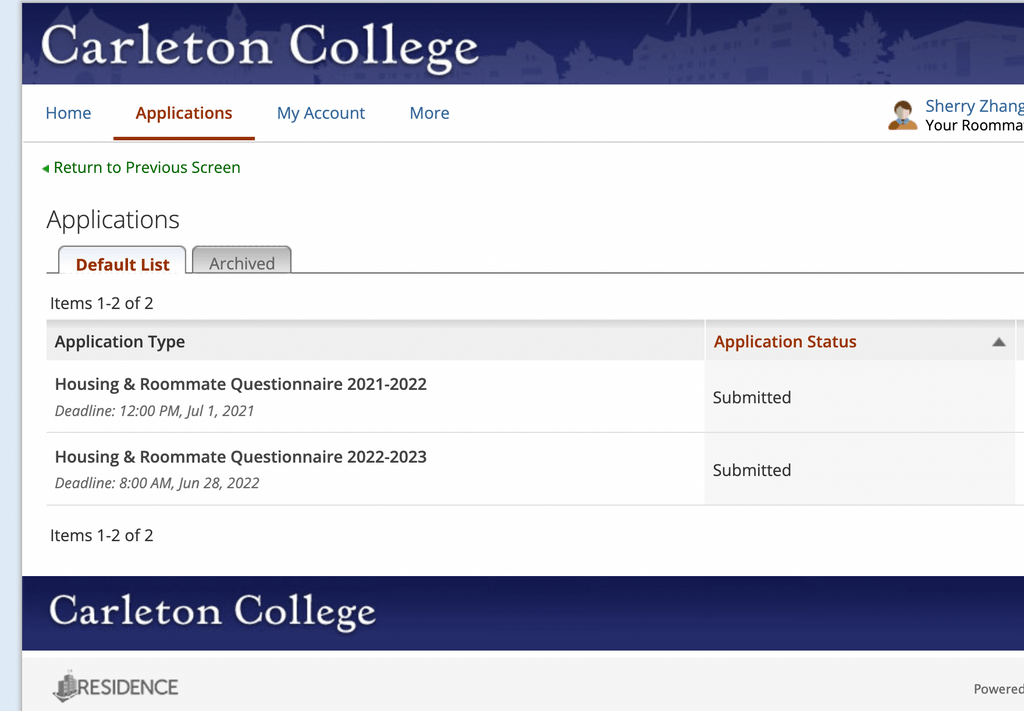Click the user avatar icon

pyautogui.click(x=903, y=115)
